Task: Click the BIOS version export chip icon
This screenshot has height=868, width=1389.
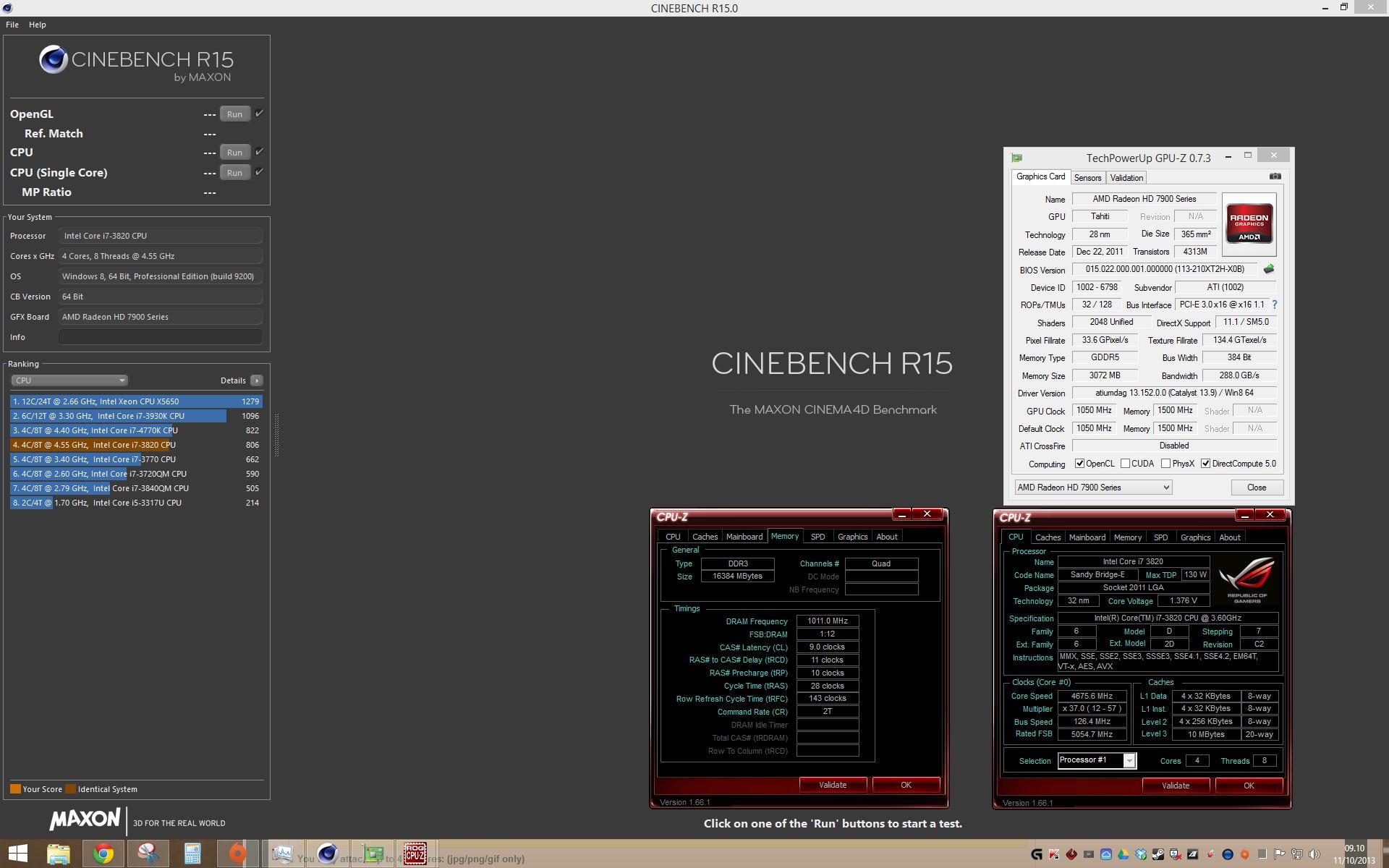Action: (1268, 269)
